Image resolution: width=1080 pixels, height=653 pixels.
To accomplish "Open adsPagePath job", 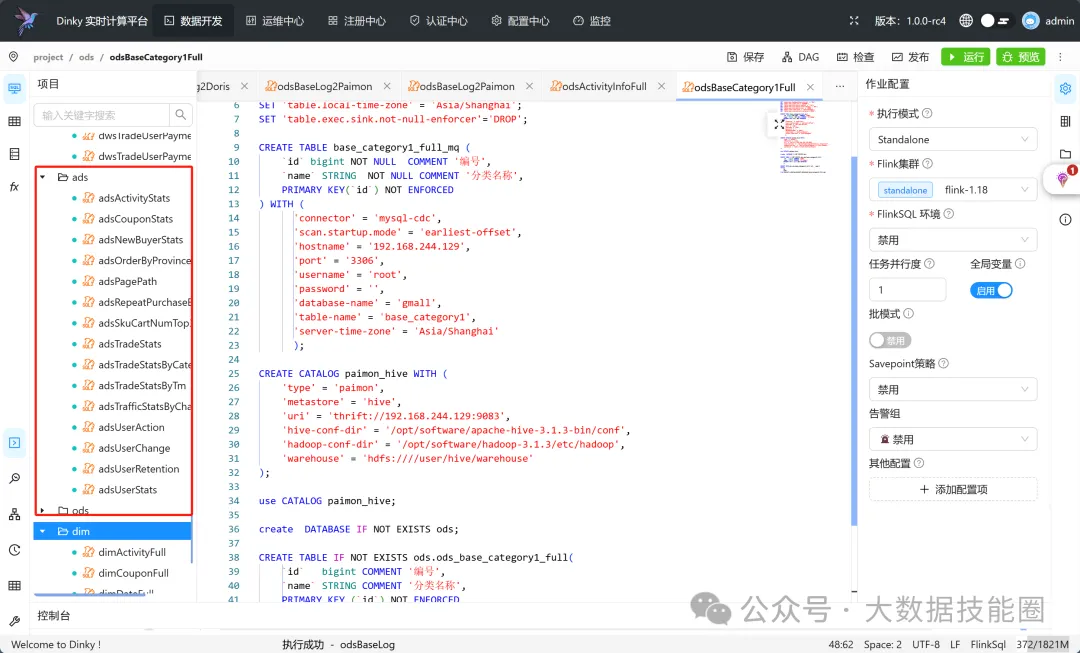I will [127, 281].
